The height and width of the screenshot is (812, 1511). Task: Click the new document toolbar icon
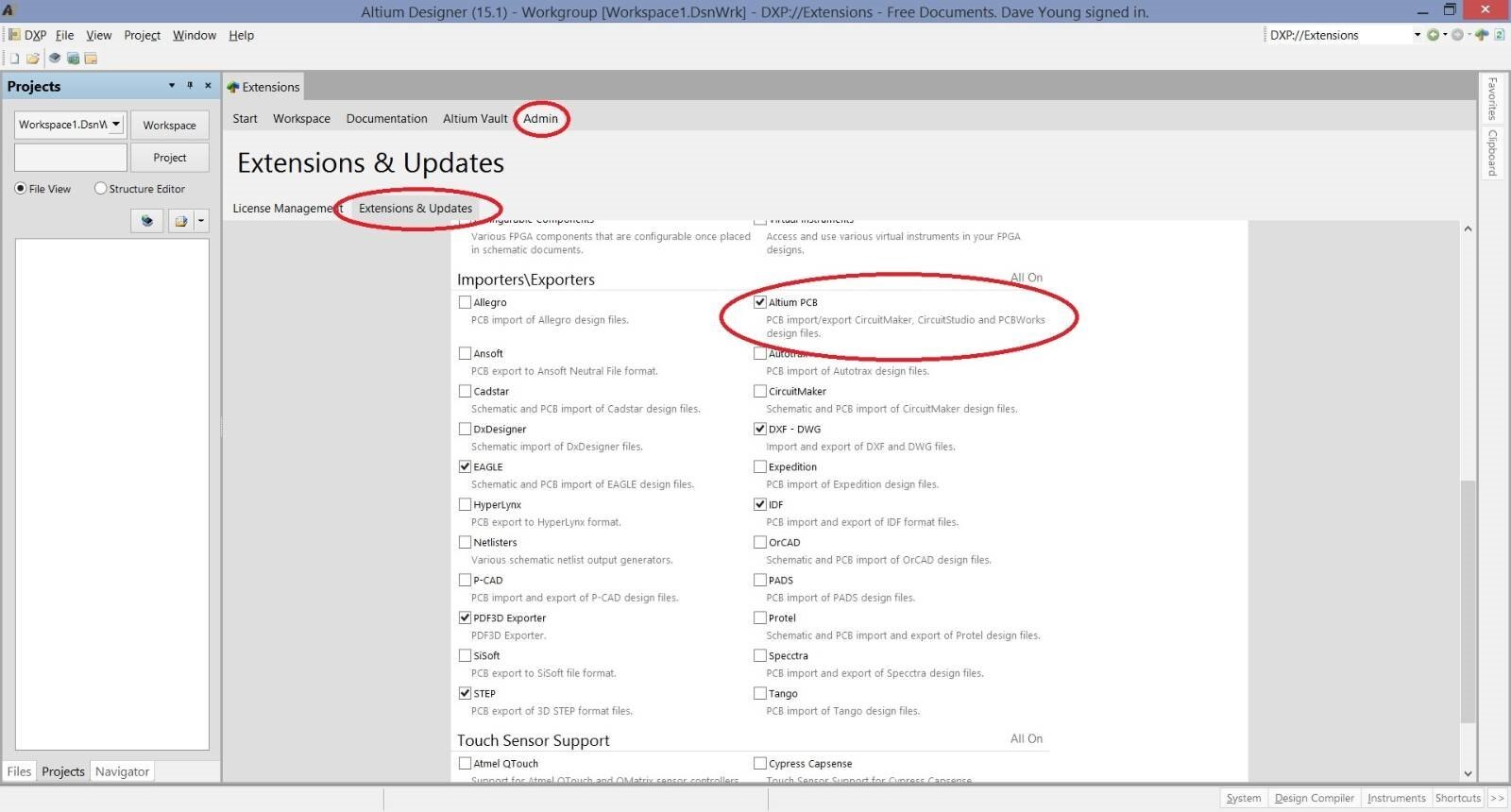coord(14,59)
